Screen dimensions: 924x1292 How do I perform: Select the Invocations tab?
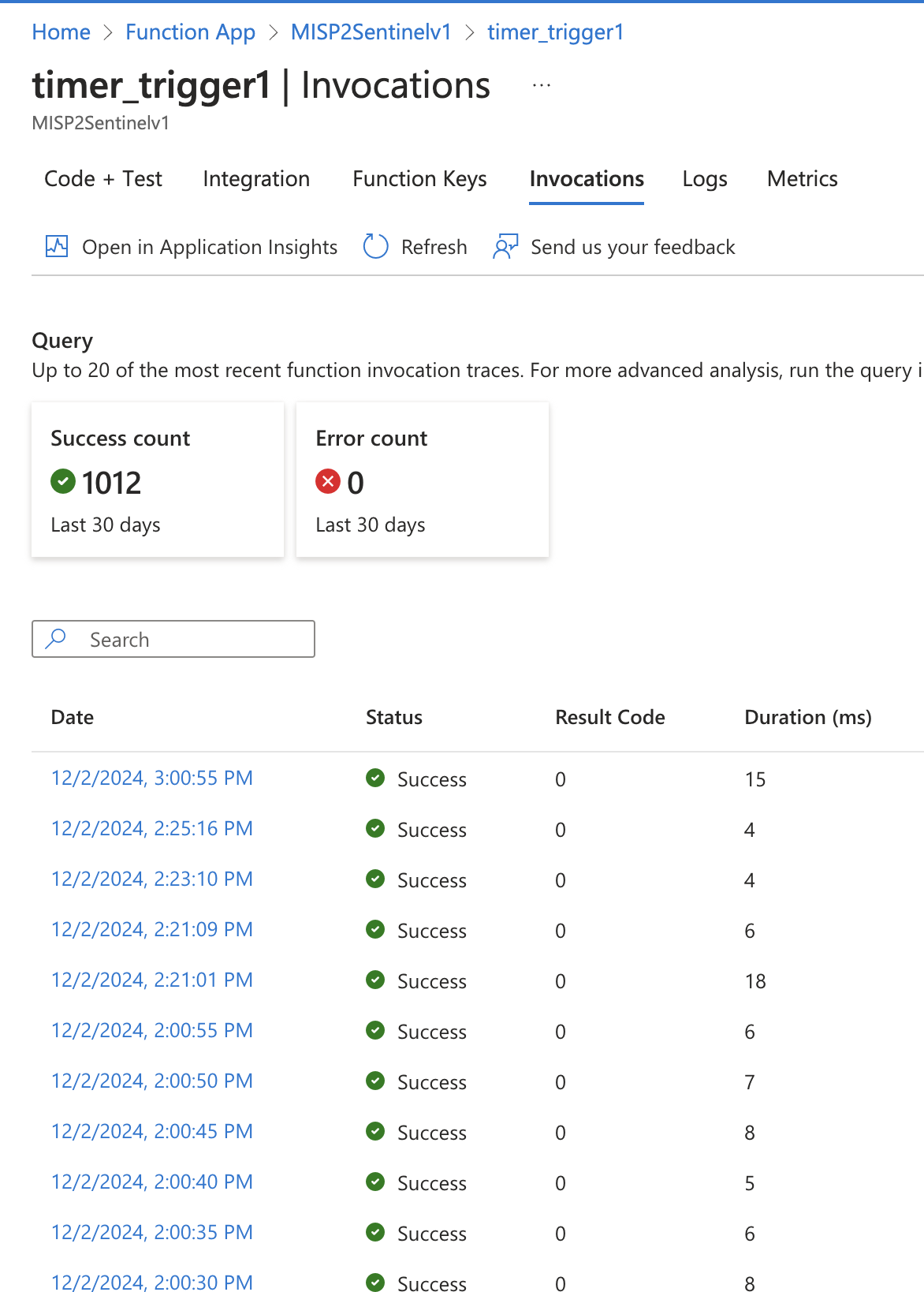tap(587, 179)
